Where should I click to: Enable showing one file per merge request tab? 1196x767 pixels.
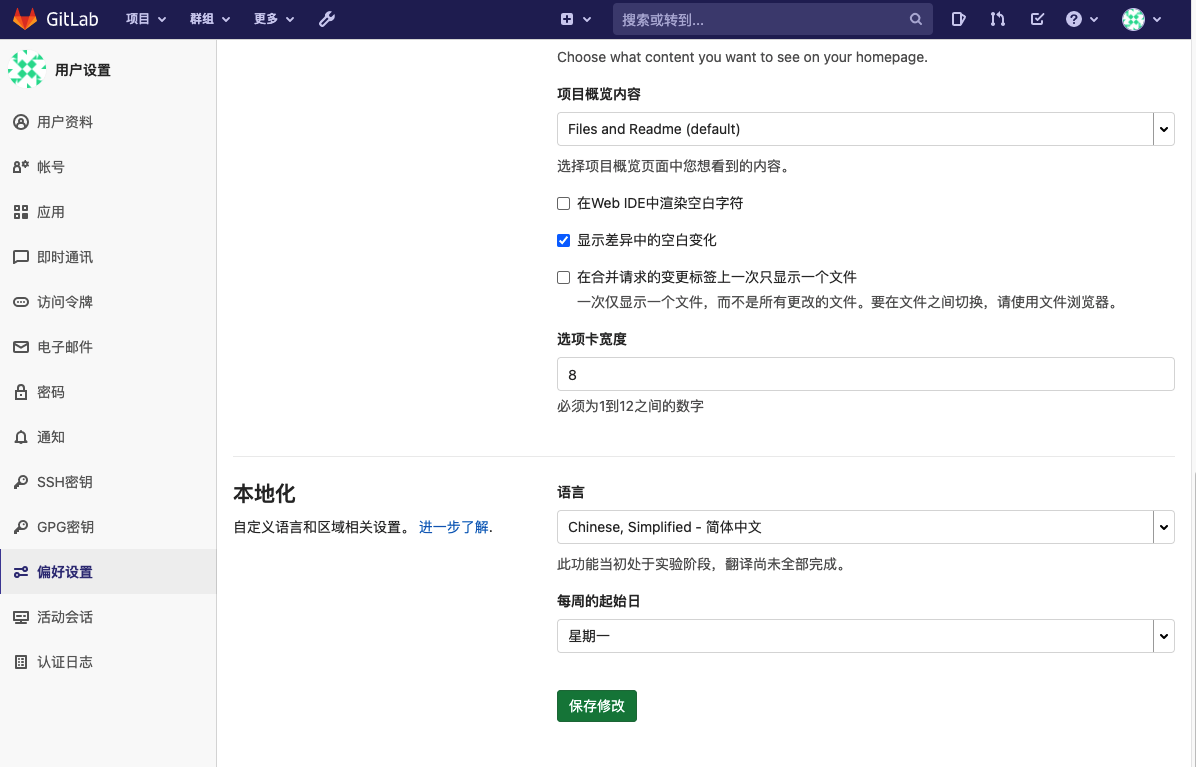[x=563, y=277]
